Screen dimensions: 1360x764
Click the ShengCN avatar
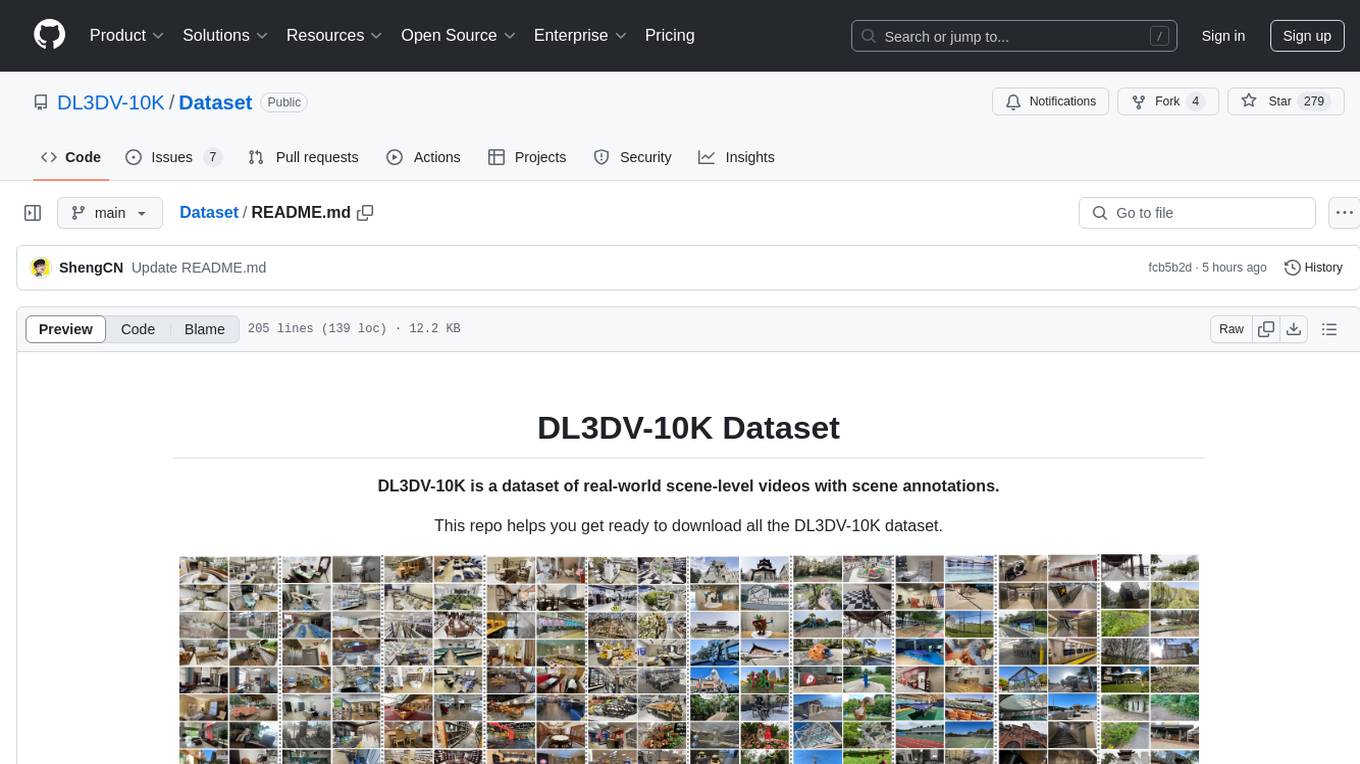[41, 268]
